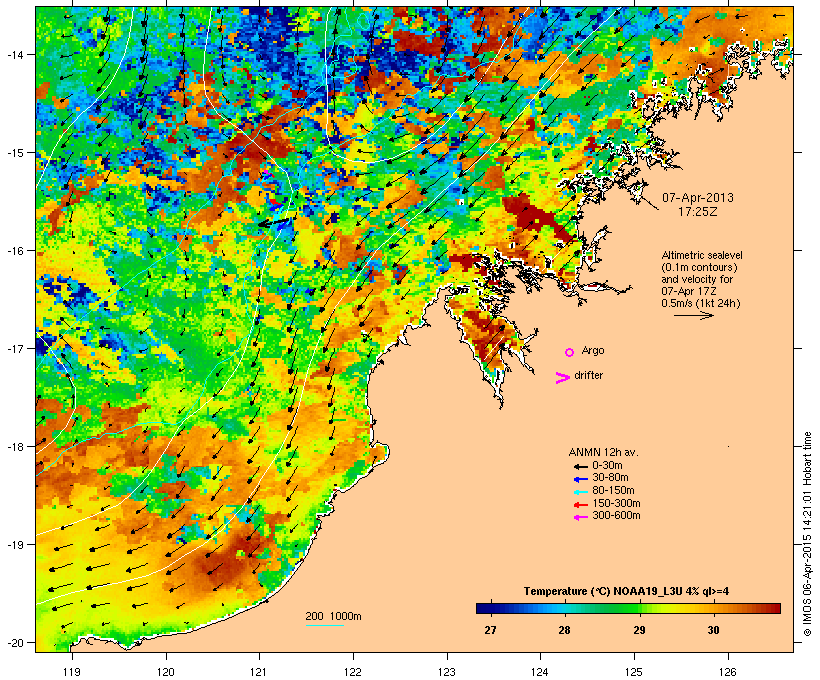Click the longitude 120 axis label
This screenshot has width=820, height=680.
(166, 672)
